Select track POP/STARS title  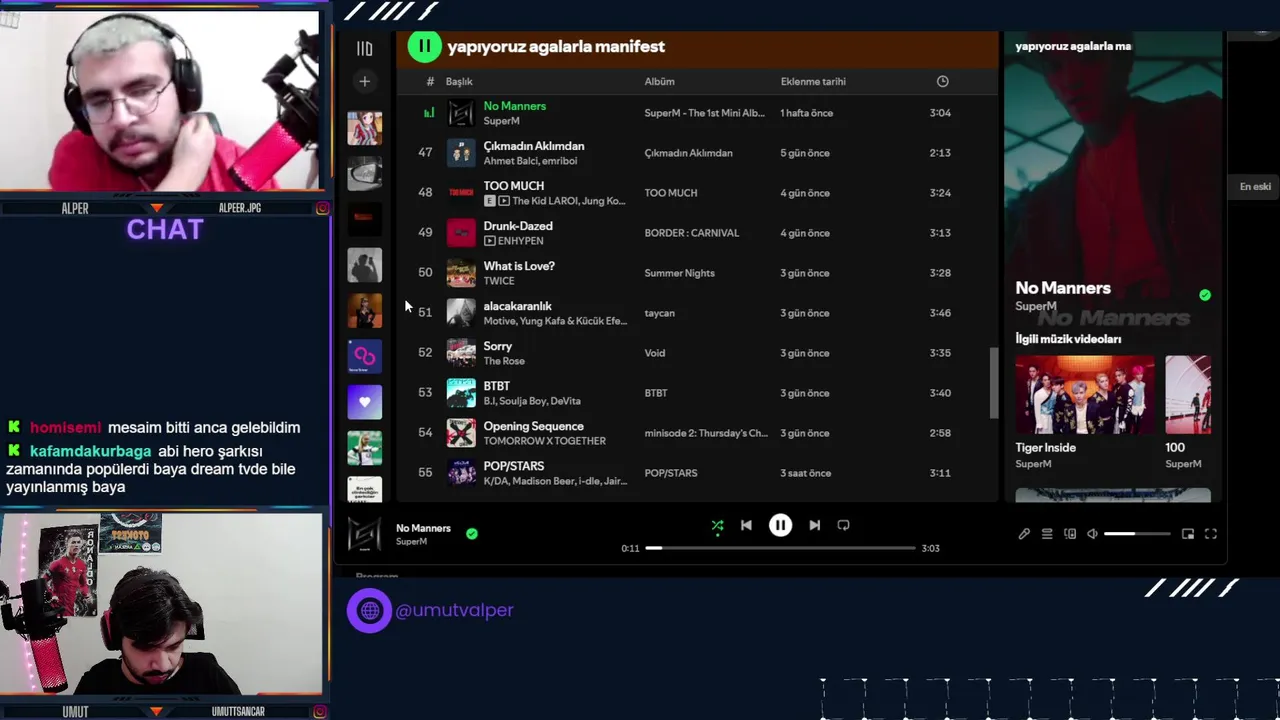(x=514, y=466)
